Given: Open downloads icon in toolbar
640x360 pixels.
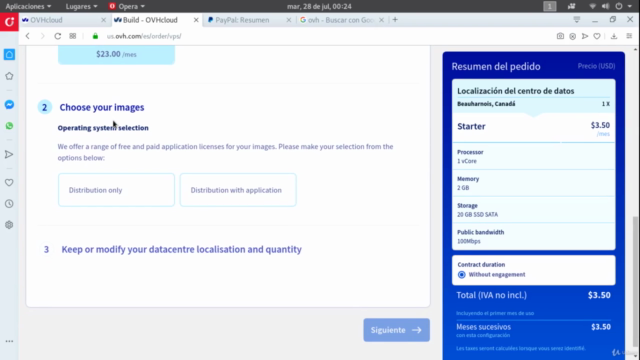Looking at the screenshot, I should click(614, 36).
